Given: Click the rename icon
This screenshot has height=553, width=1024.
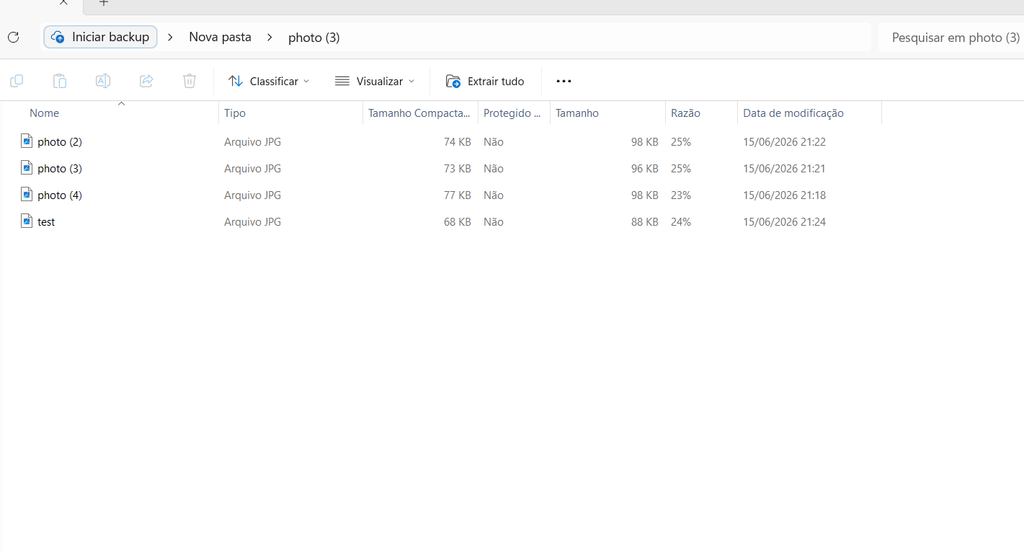Looking at the screenshot, I should coord(103,81).
